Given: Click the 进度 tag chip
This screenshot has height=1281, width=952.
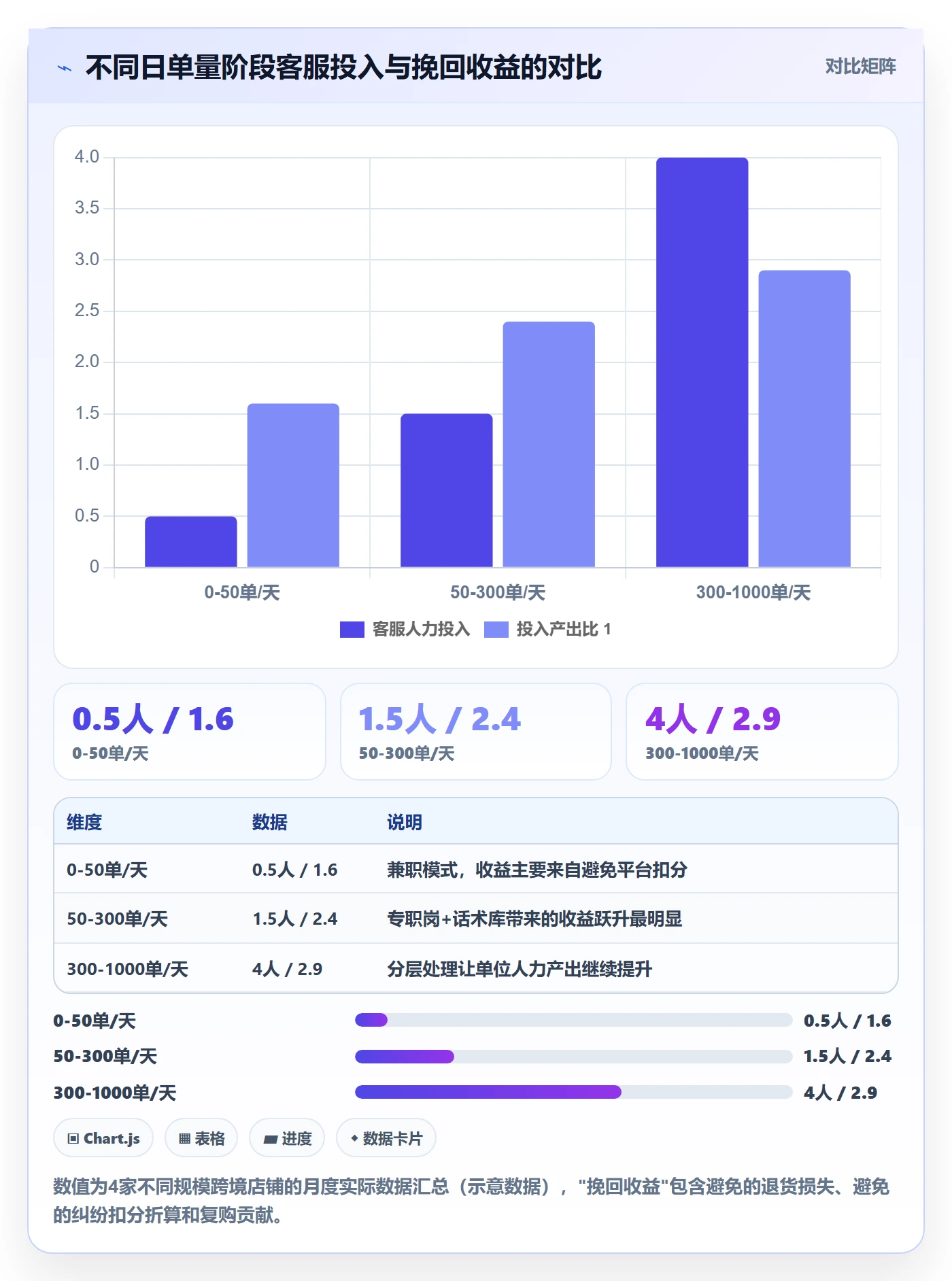Looking at the screenshot, I should (287, 1138).
